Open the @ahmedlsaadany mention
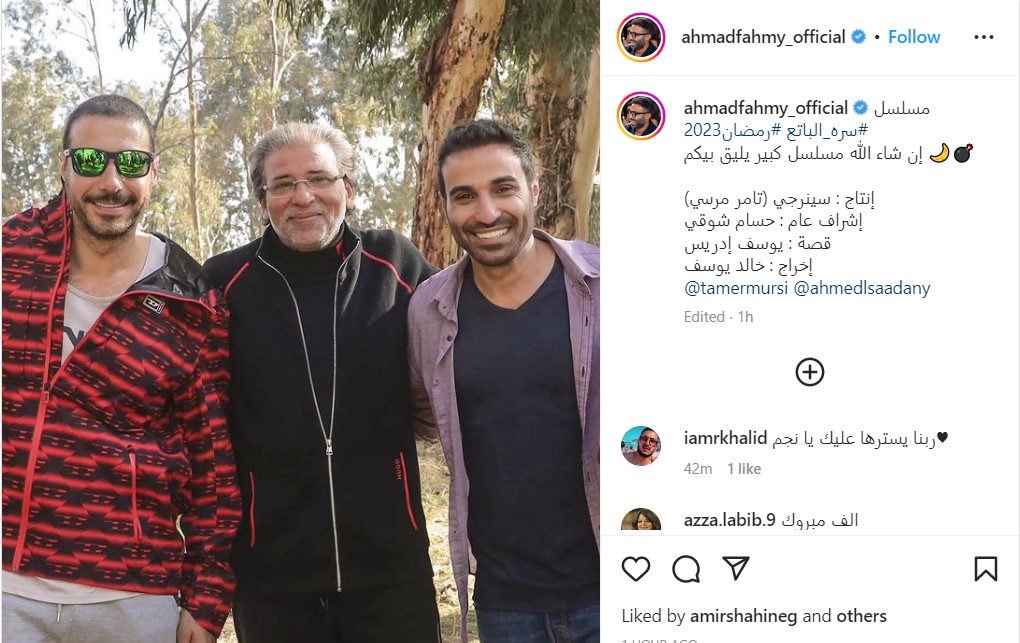Screen dimensions: 1020x643 (862, 288)
